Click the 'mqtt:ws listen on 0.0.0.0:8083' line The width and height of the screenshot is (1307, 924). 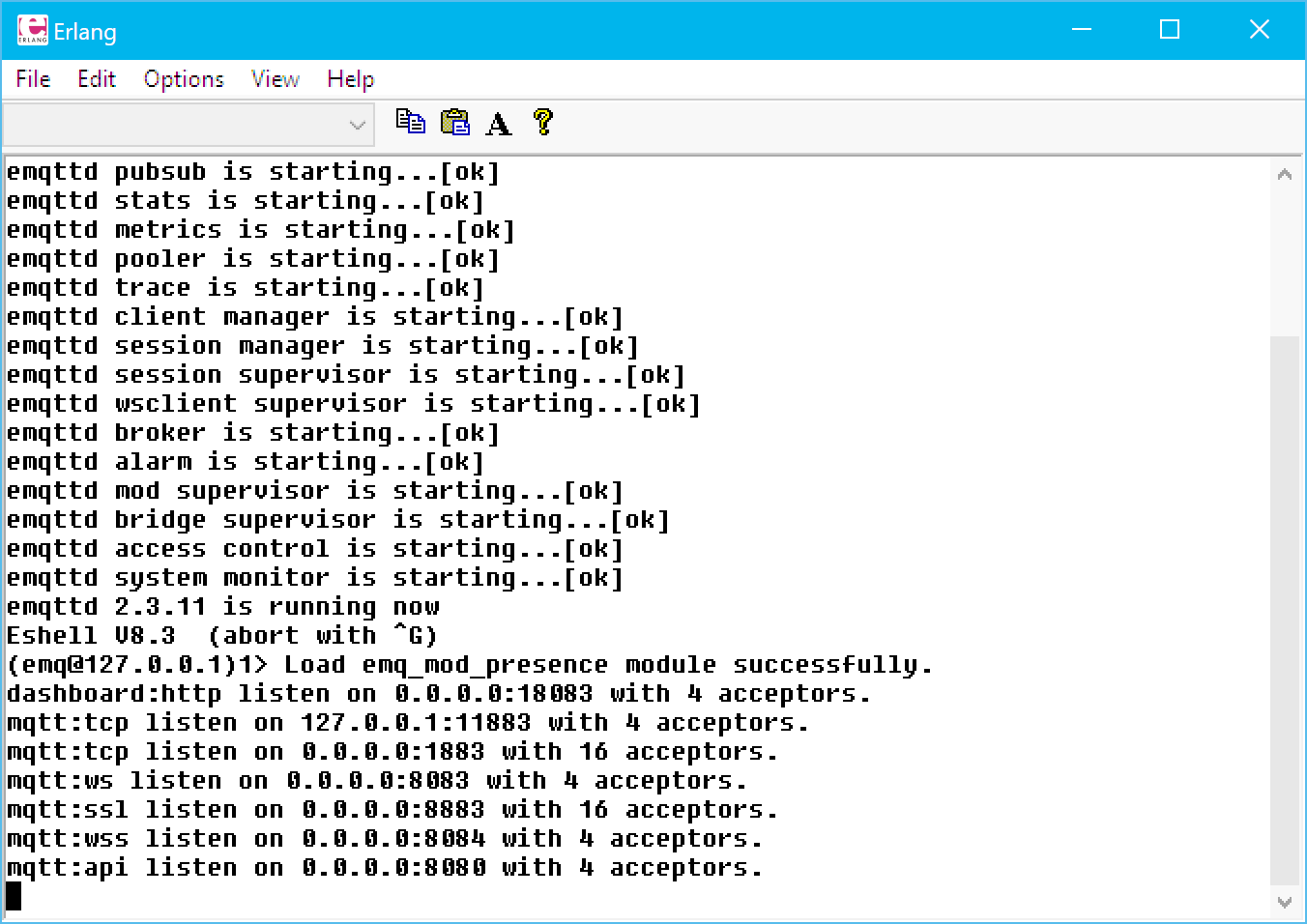[x=377, y=781]
